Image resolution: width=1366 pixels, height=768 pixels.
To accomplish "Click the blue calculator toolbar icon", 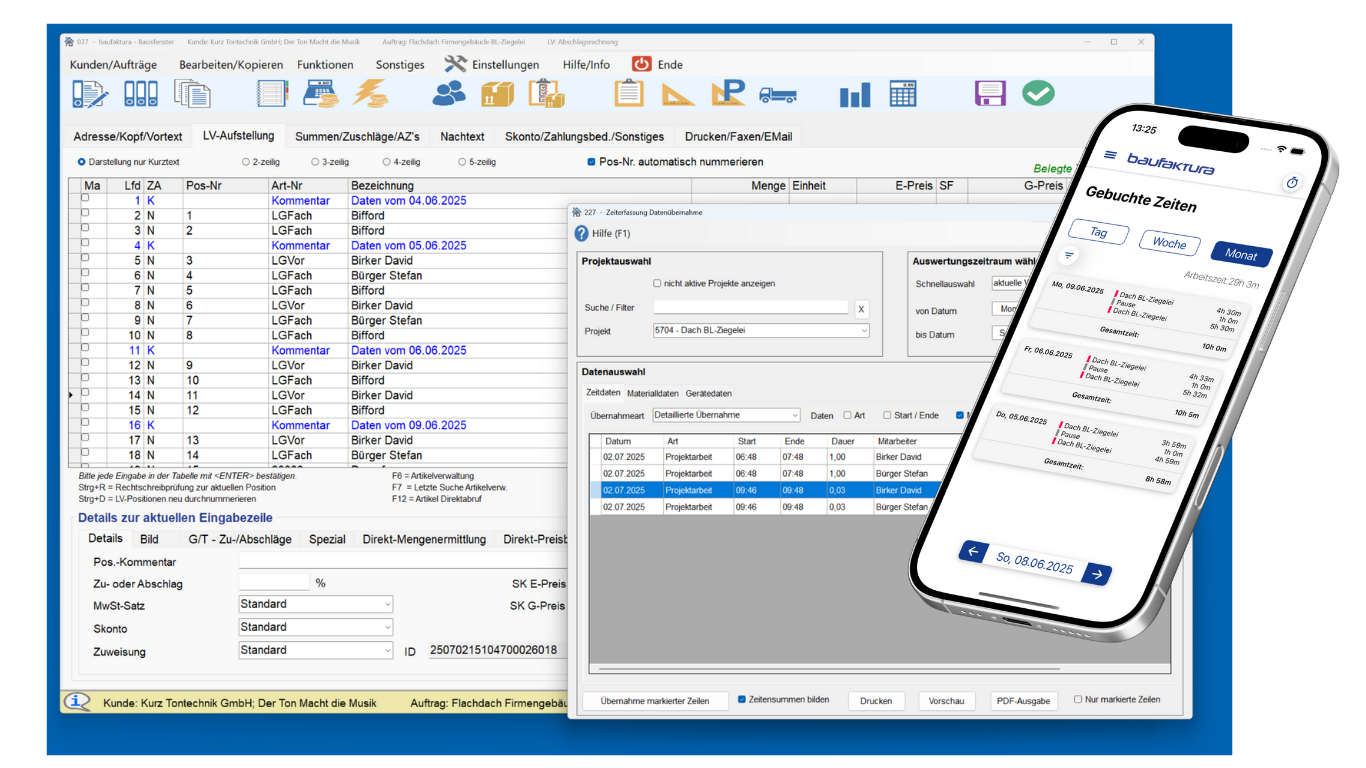I will point(902,94).
